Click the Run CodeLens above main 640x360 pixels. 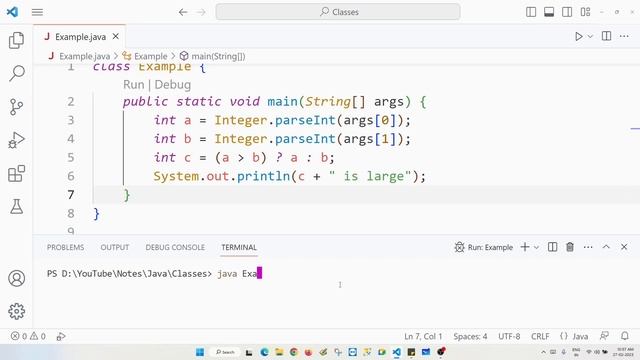coord(133,84)
